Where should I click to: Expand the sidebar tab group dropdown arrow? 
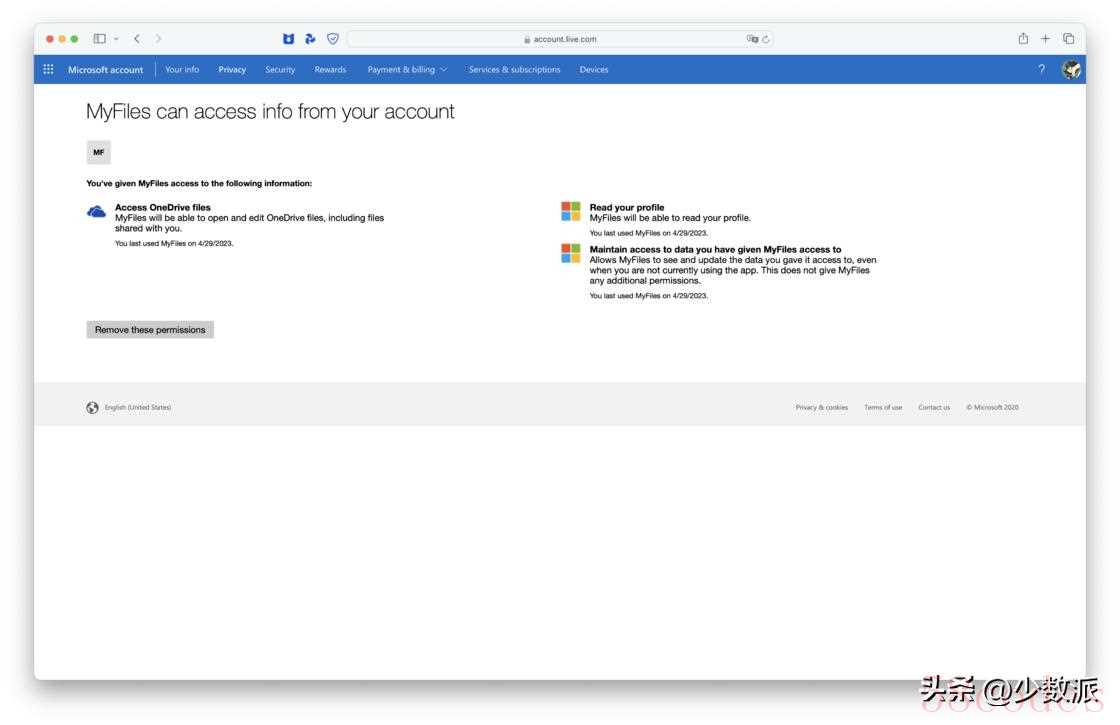116,39
